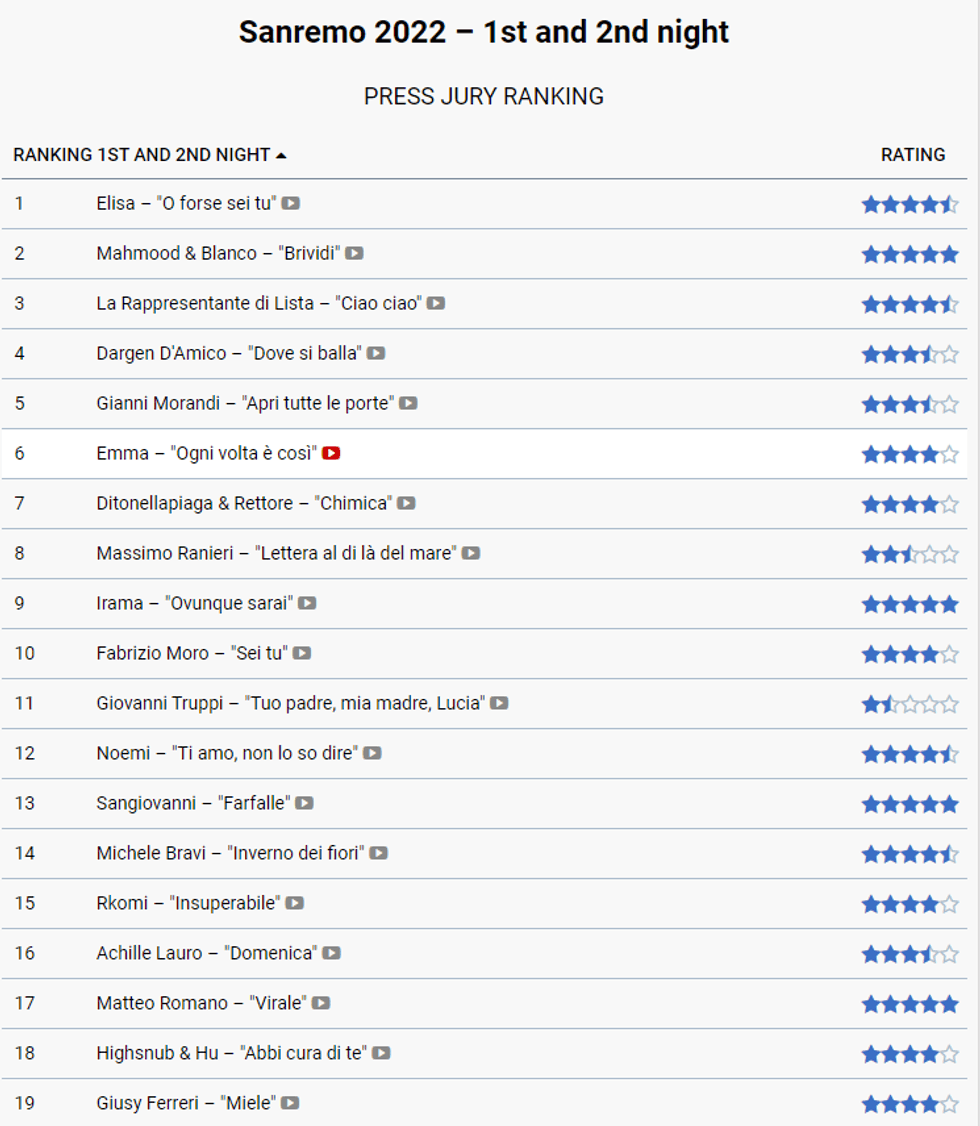Click the Achille Lauro "Domenica" entry

(206, 953)
